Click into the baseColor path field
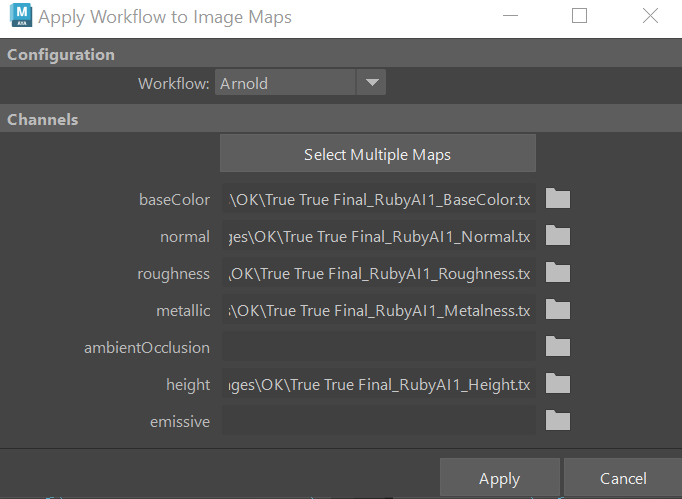The width and height of the screenshot is (682, 499). (378, 200)
